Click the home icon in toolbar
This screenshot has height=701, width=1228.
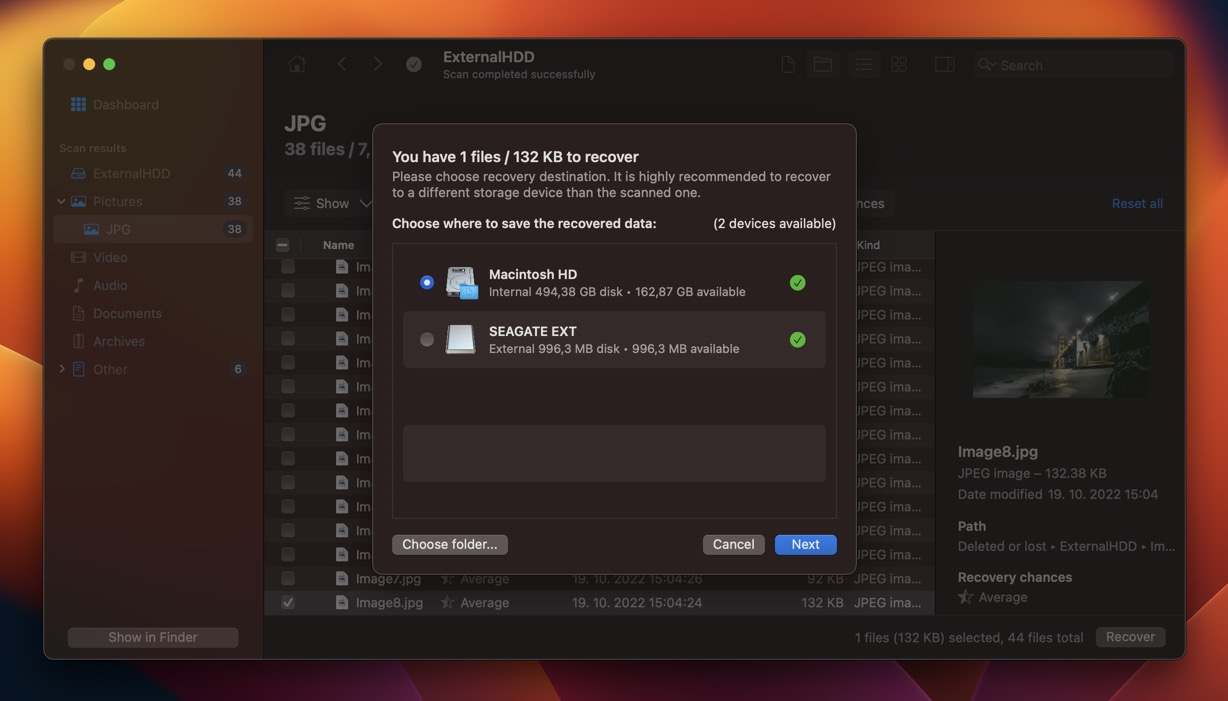tap(297, 64)
